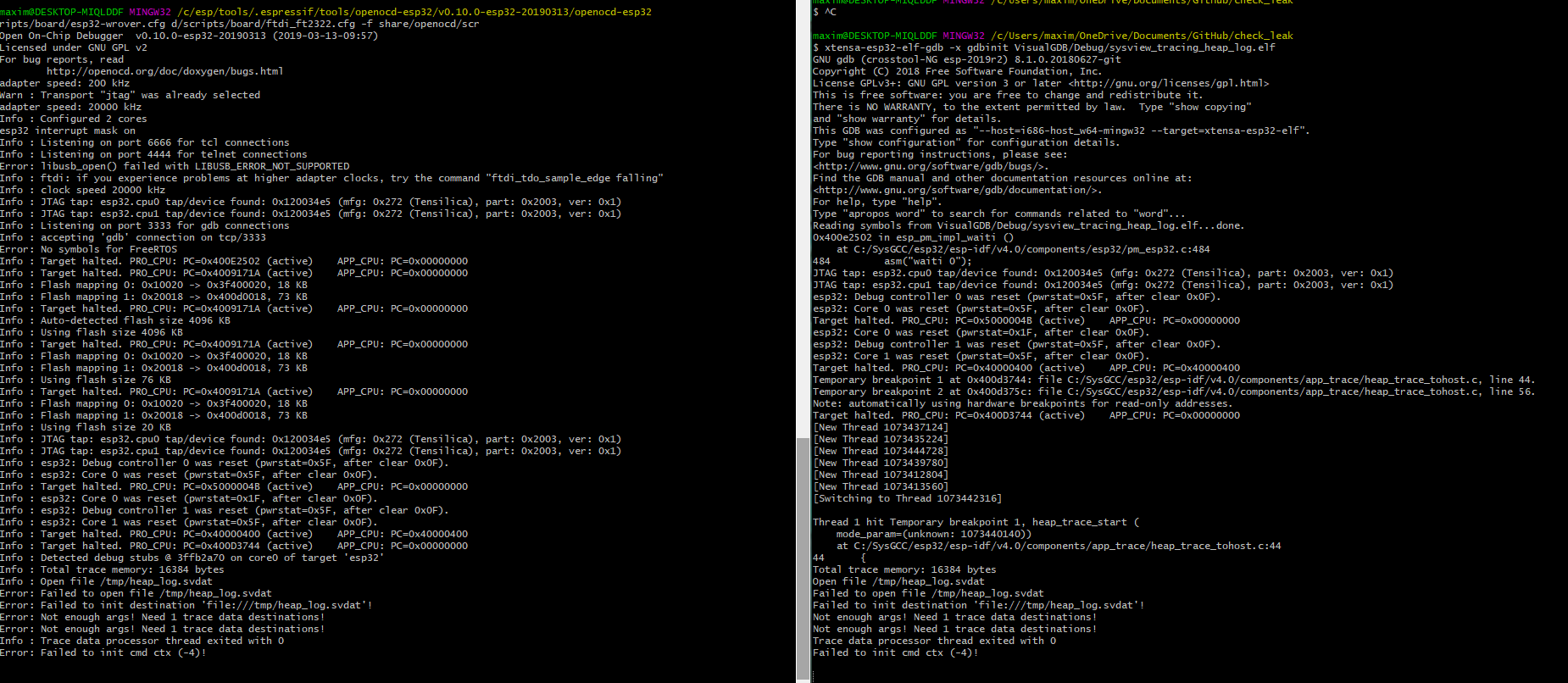Select 'Copyright (C) 2018 Free Software Foundation' line

coord(957,71)
